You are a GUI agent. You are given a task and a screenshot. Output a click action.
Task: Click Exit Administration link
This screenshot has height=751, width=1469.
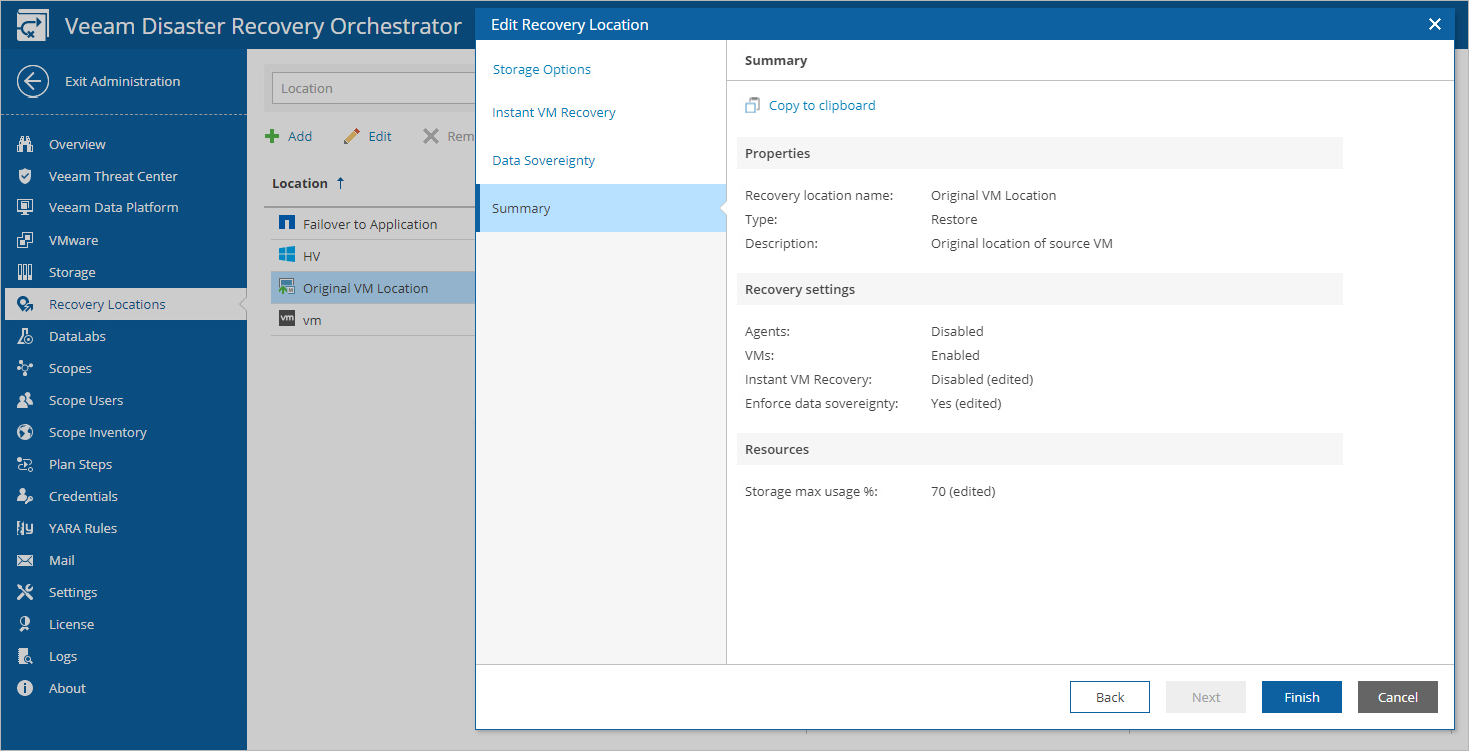[123, 81]
